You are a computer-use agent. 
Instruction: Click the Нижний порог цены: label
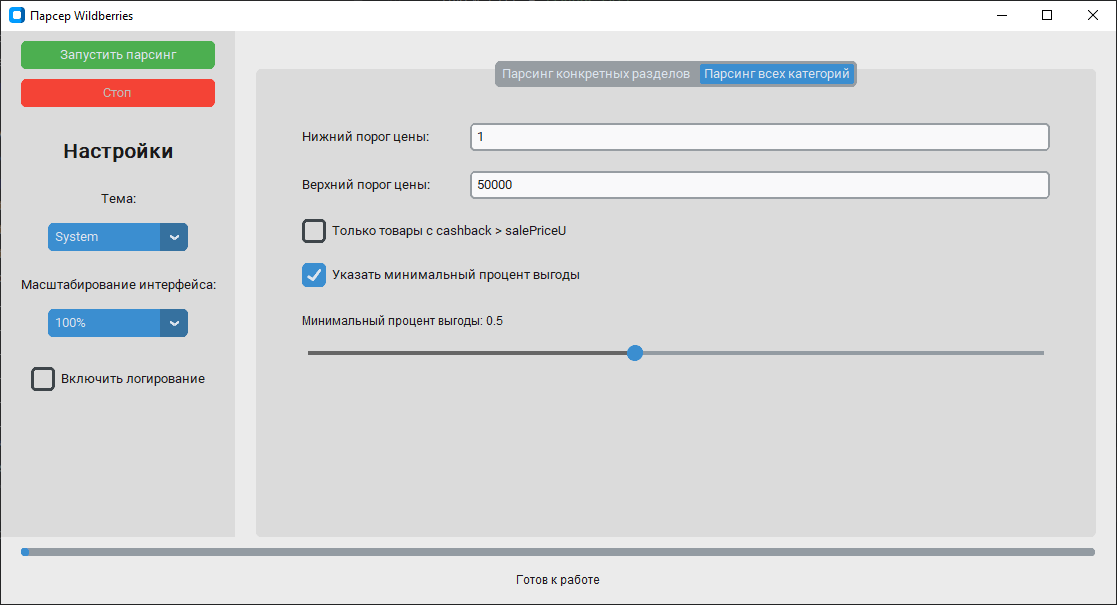pos(365,137)
